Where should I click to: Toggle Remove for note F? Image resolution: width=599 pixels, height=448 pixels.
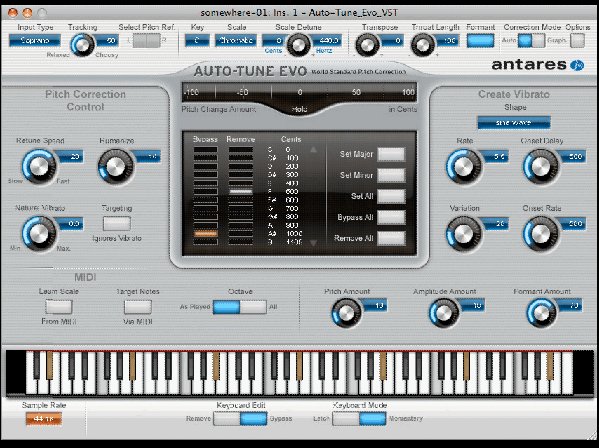coord(241,191)
